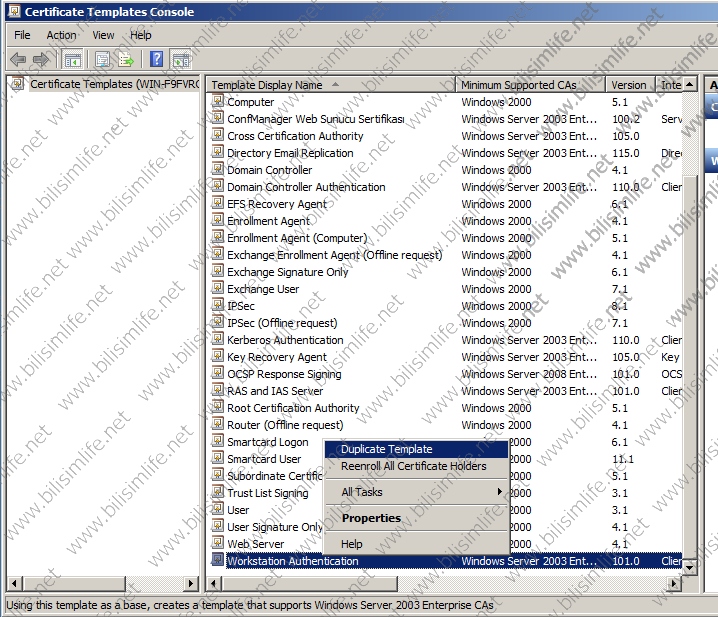Select the Directory Email Replication template
The height and width of the screenshot is (617, 718).
(290, 153)
